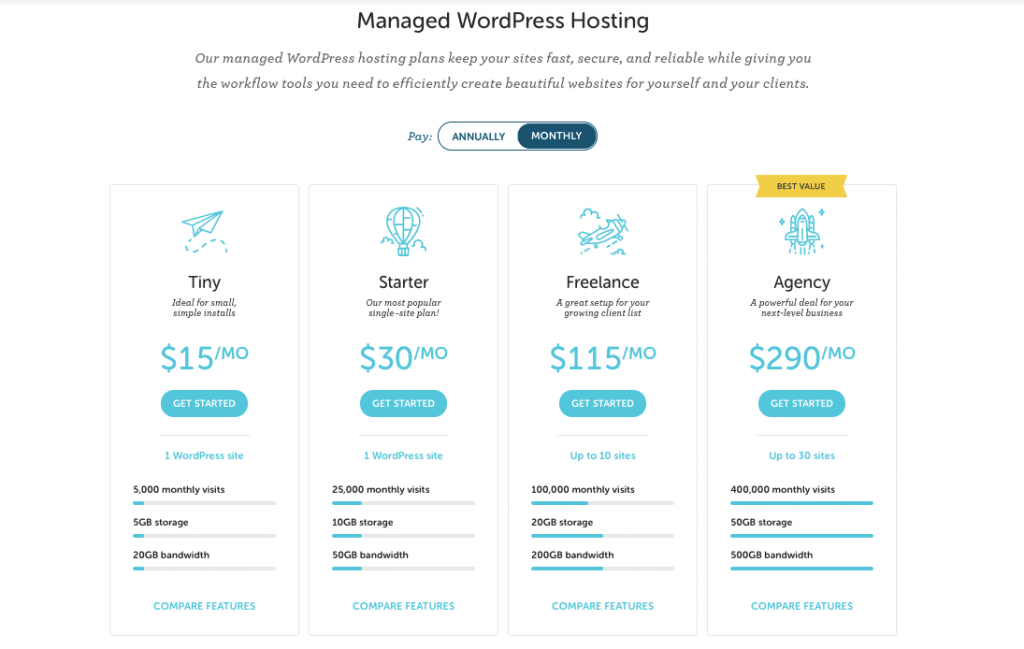Screen dimensions: 1024x649
Task: Click the Up to 10 sites text
Action: point(603,456)
